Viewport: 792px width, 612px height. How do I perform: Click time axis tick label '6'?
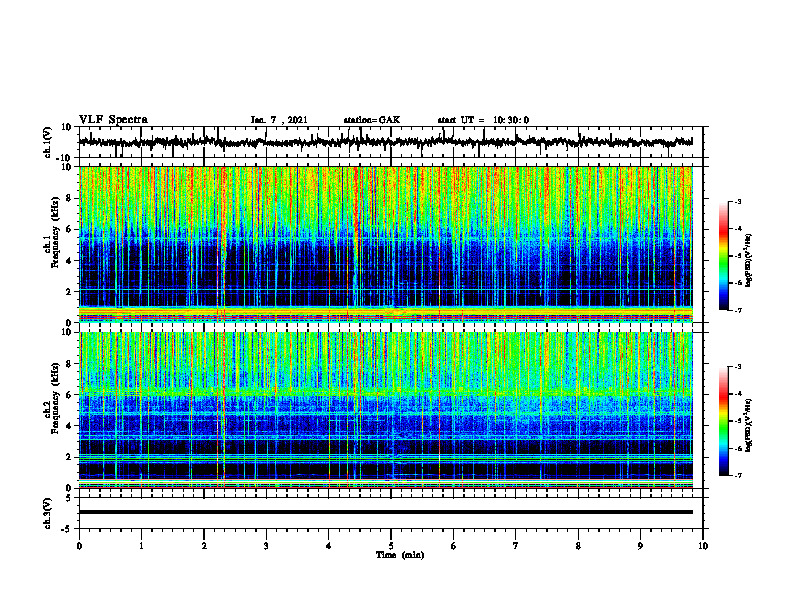tap(454, 546)
